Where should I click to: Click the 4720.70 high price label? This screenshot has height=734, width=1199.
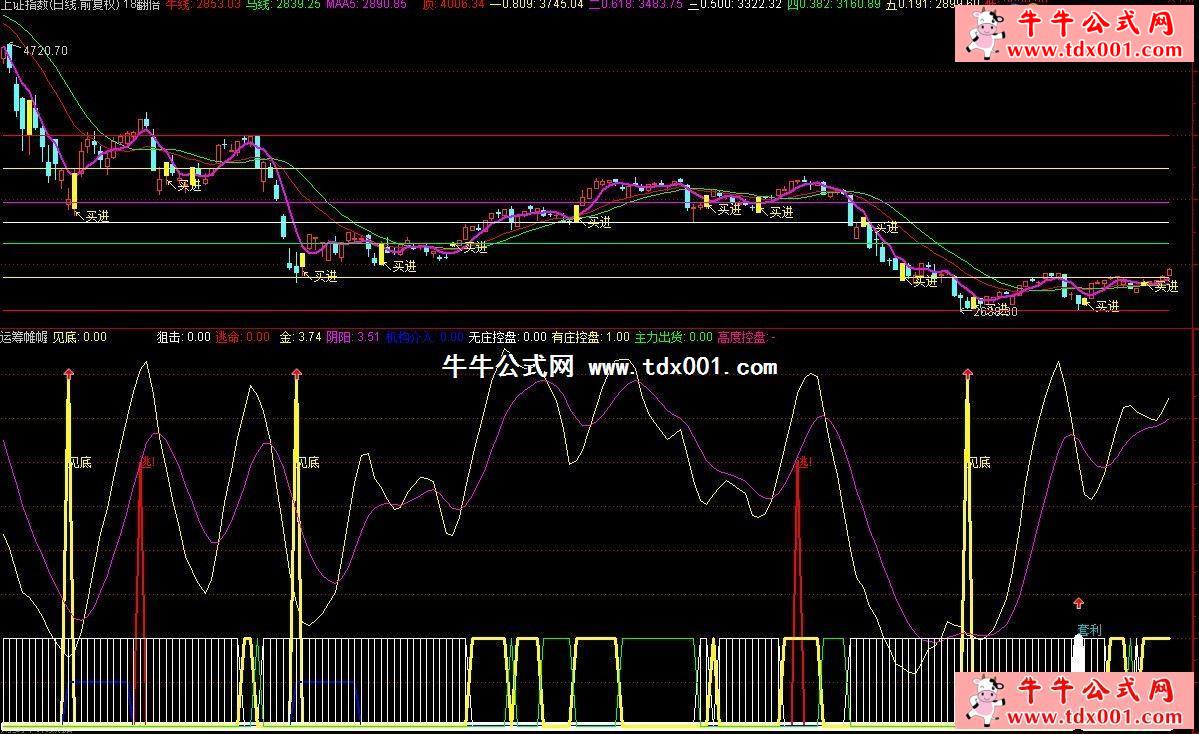coord(46,51)
